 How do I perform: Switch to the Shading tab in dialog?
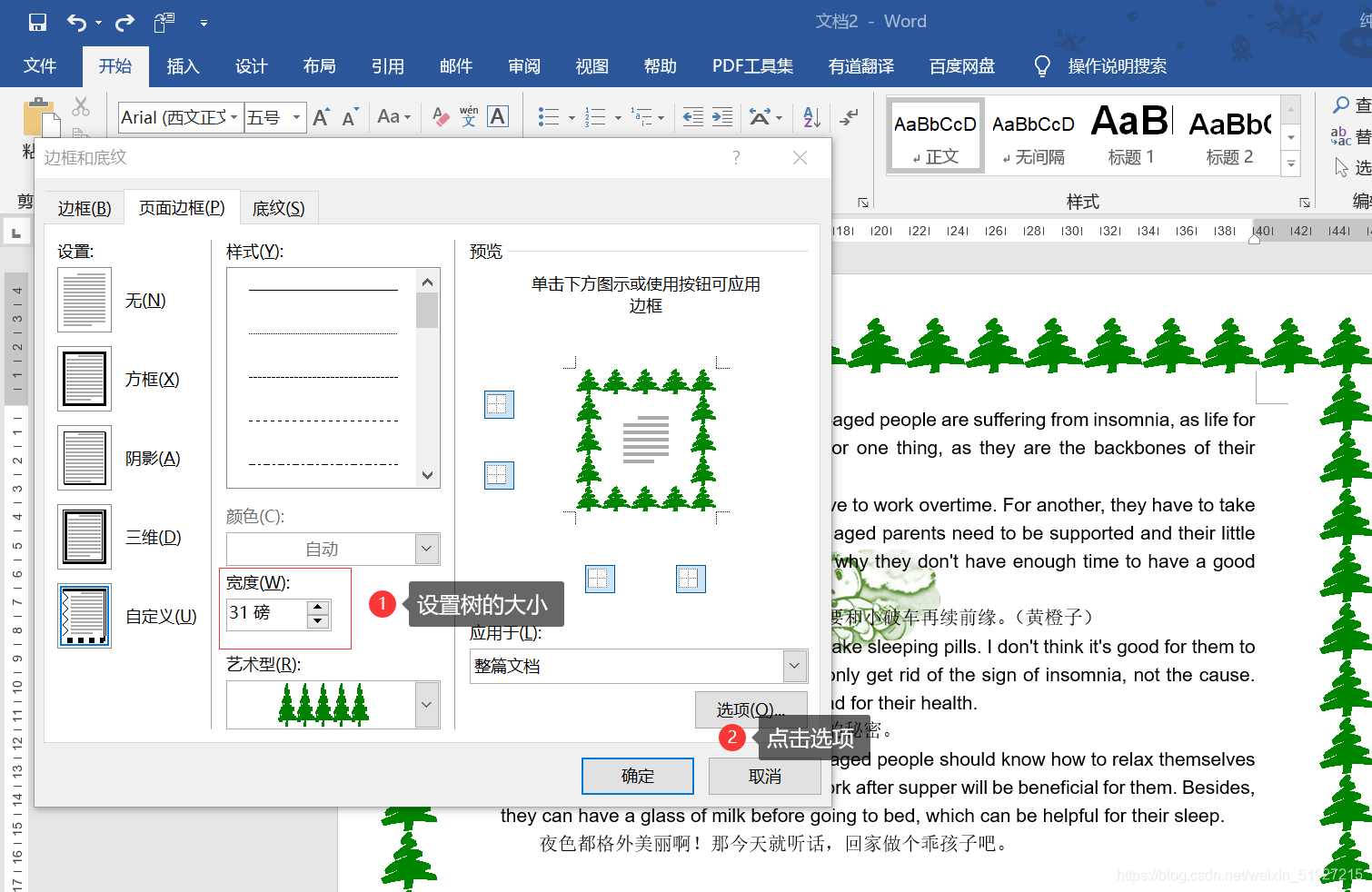pyautogui.click(x=279, y=208)
